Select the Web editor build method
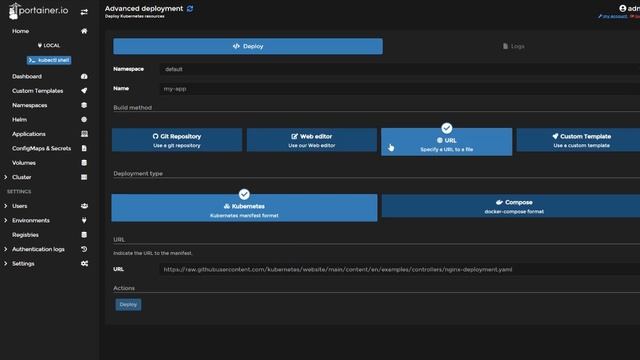Viewport: 640px width, 360px height. (311, 140)
